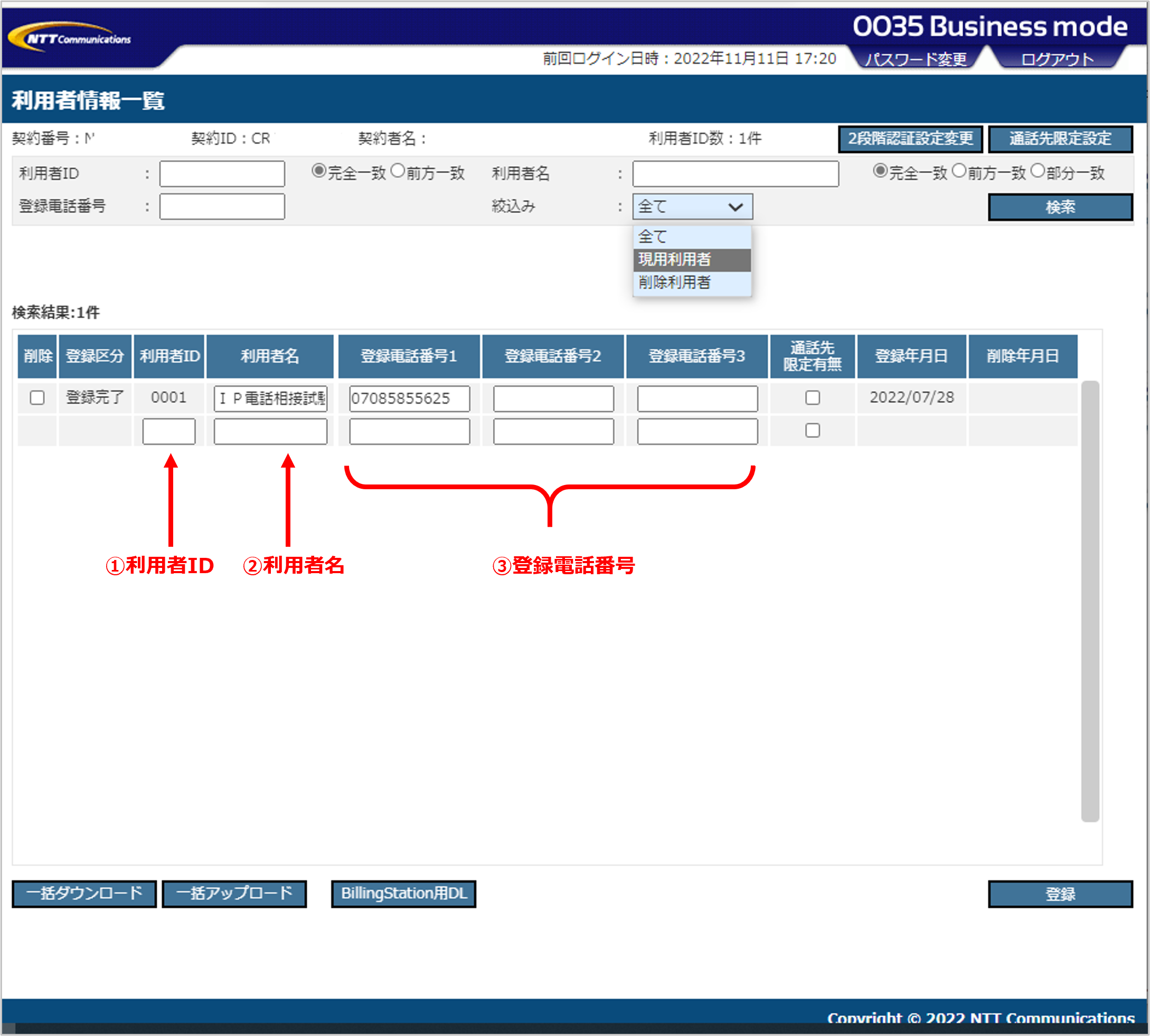
Task: Click the 利用者ID search input field
Action: pyautogui.click(x=222, y=174)
